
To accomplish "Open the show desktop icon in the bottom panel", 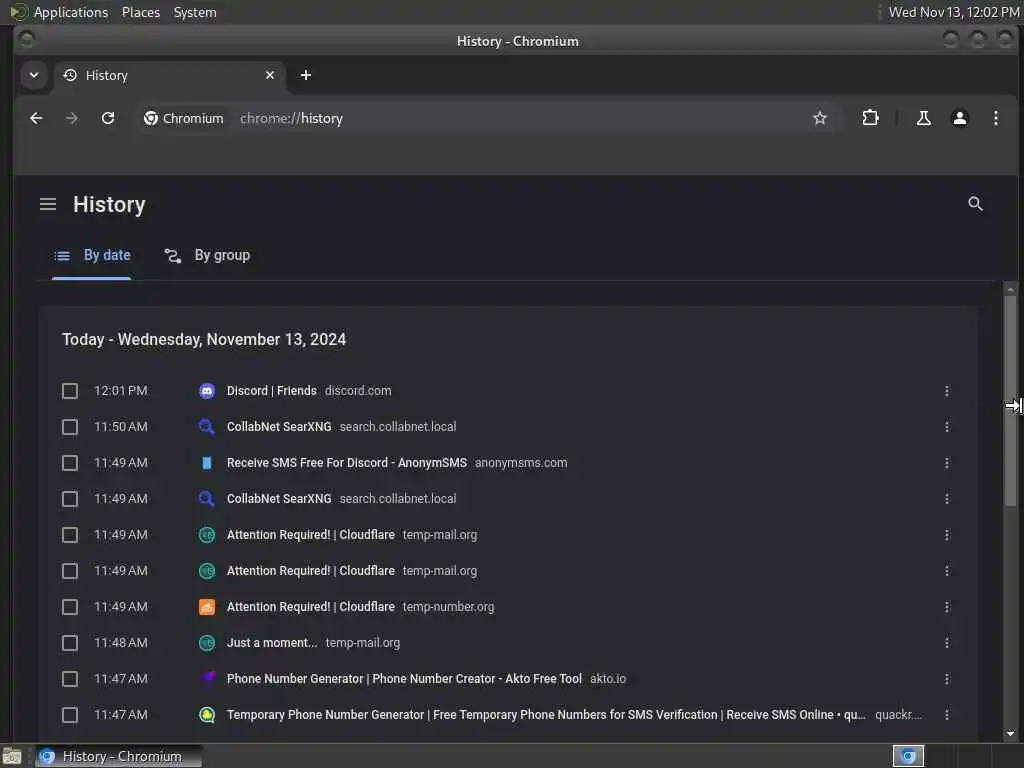I will (12, 756).
